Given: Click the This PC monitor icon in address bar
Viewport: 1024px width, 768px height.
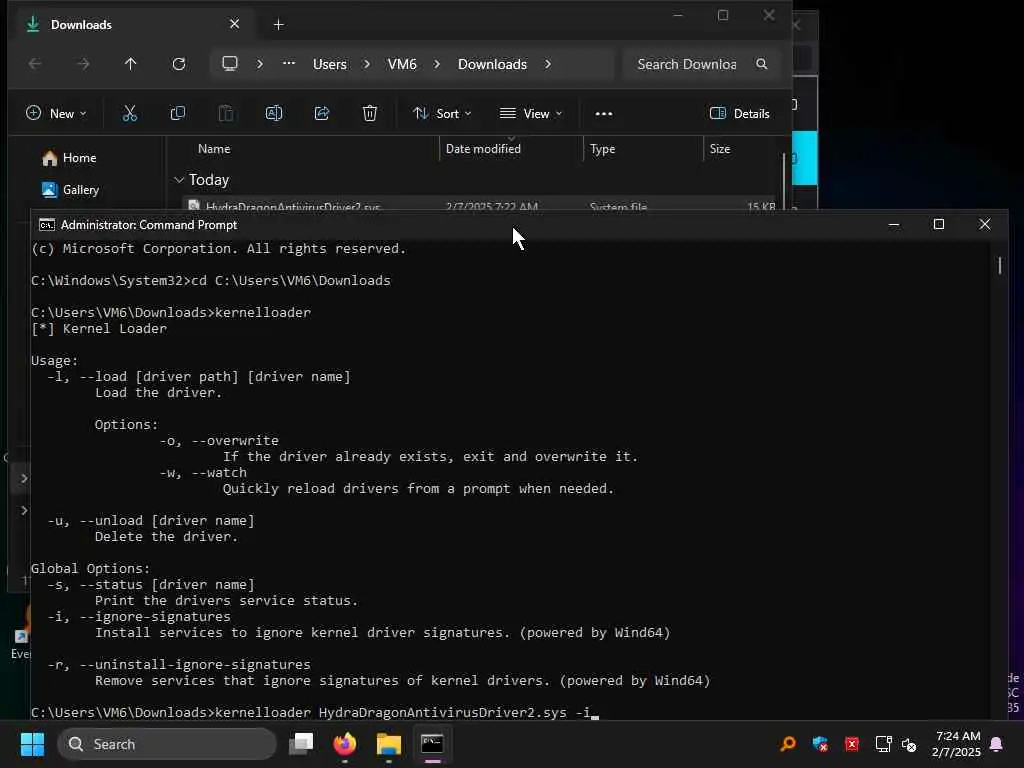Looking at the screenshot, I should 230,63.
